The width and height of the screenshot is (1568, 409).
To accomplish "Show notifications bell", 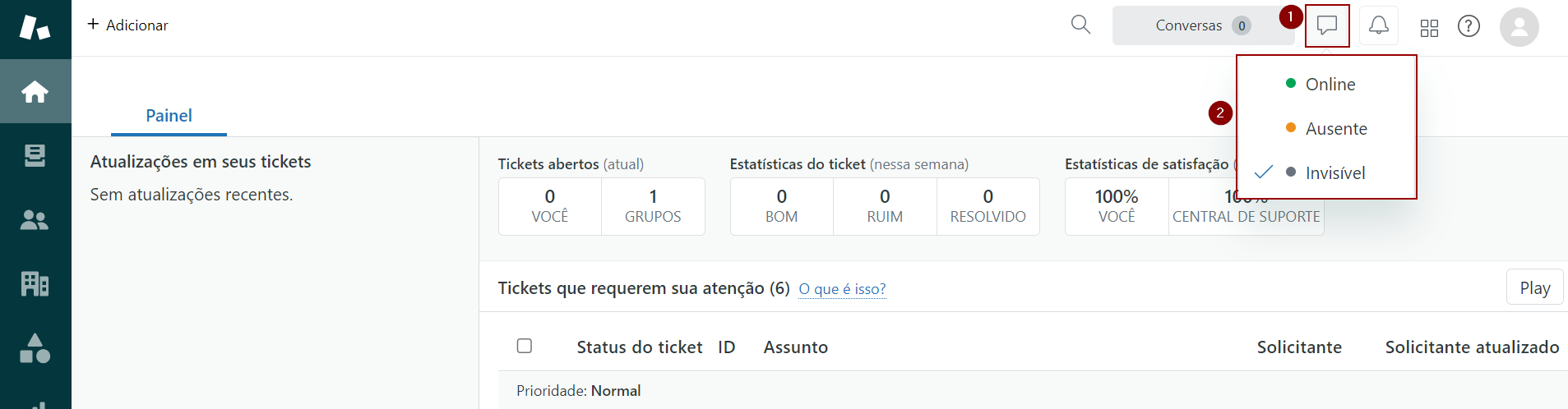I will coord(1379,25).
